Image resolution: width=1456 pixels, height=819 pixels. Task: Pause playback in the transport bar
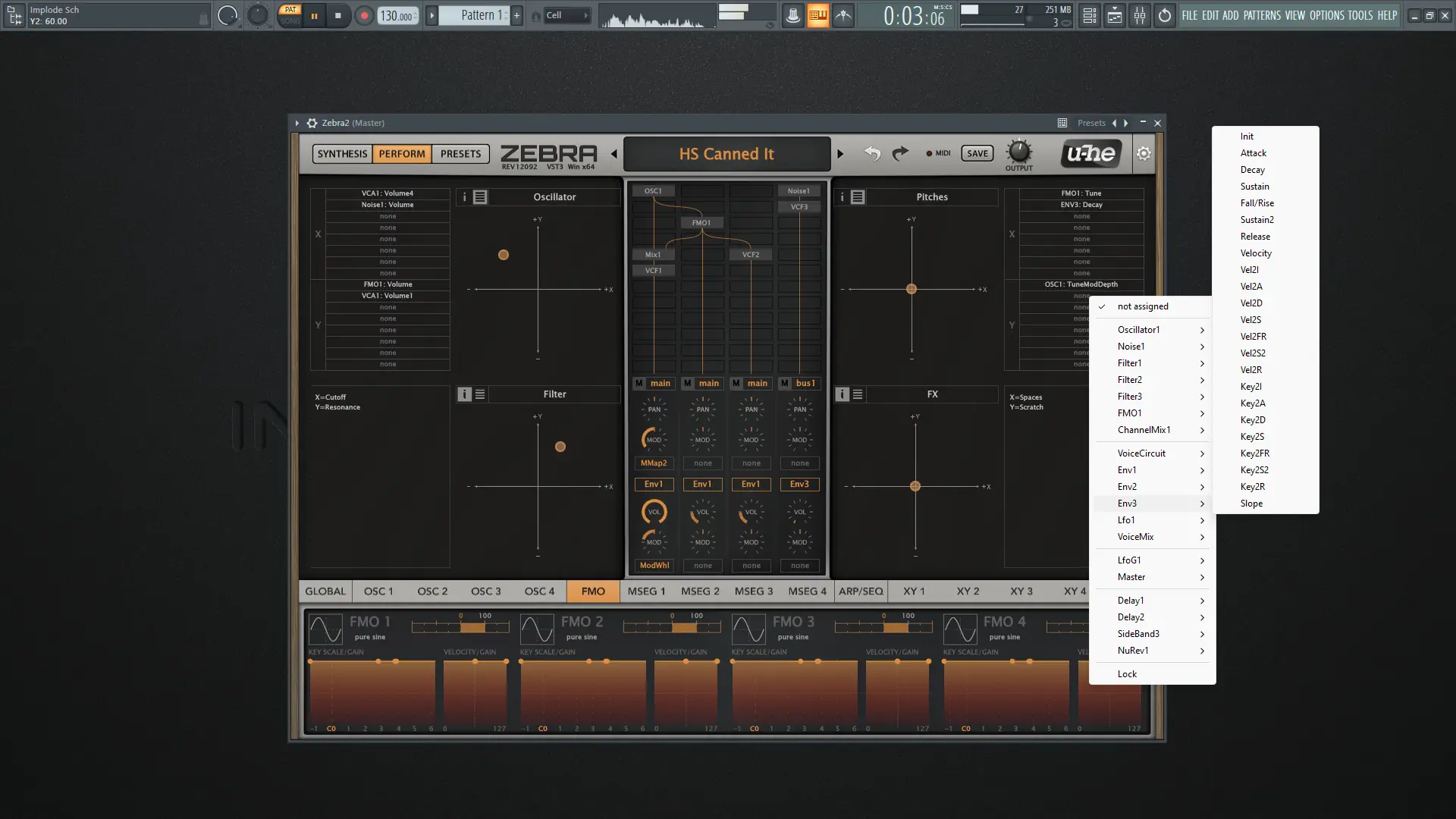[314, 15]
